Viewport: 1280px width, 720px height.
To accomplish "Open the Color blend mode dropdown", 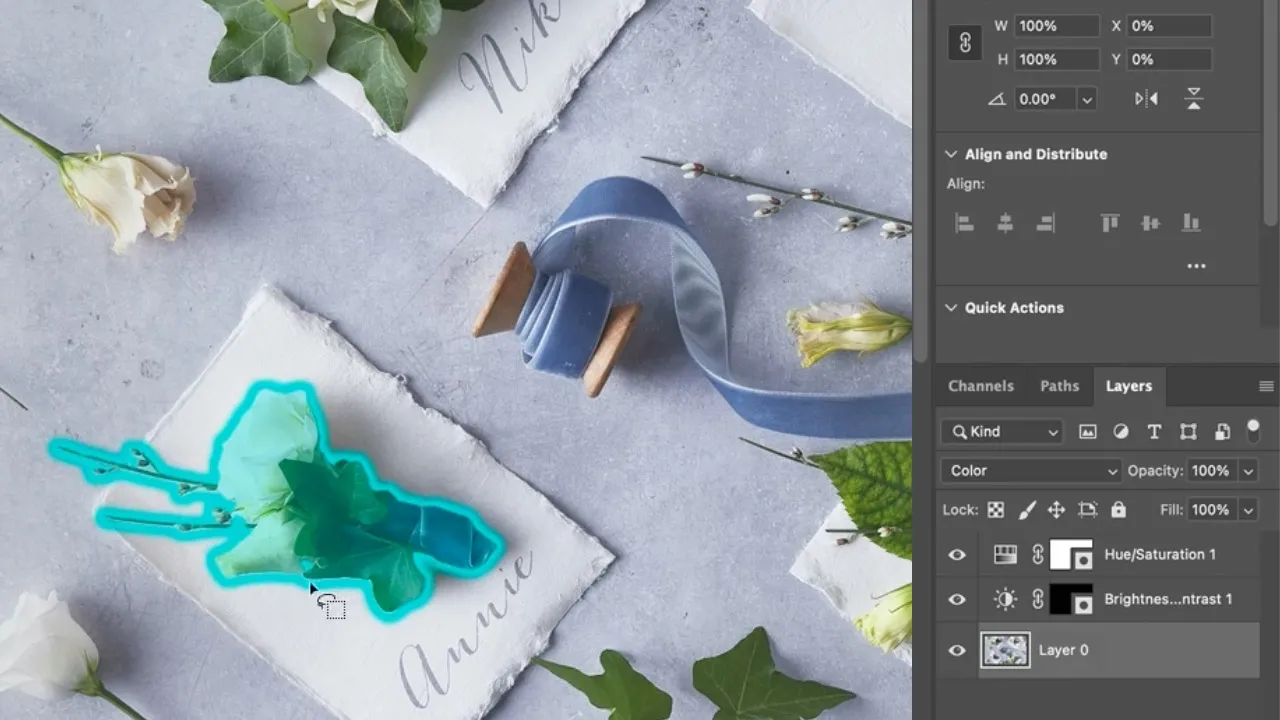I will pyautogui.click(x=1031, y=470).
